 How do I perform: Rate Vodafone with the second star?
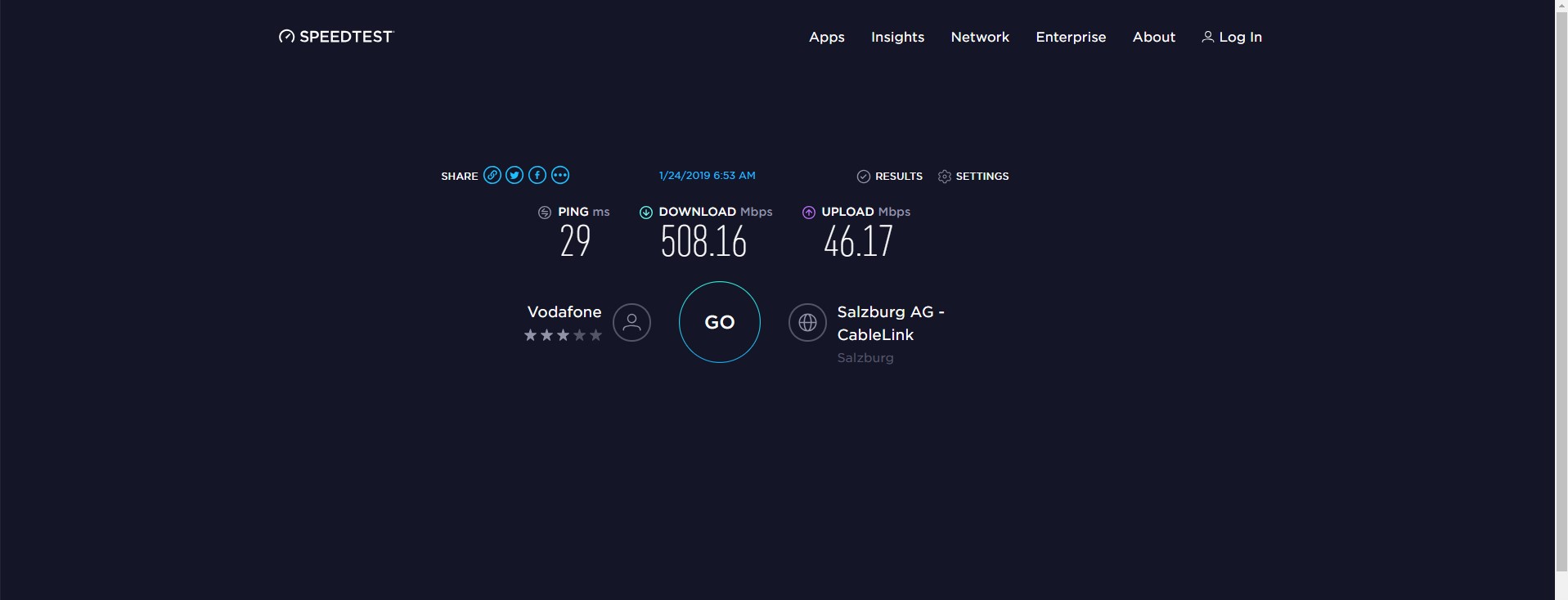click(546, 335)
